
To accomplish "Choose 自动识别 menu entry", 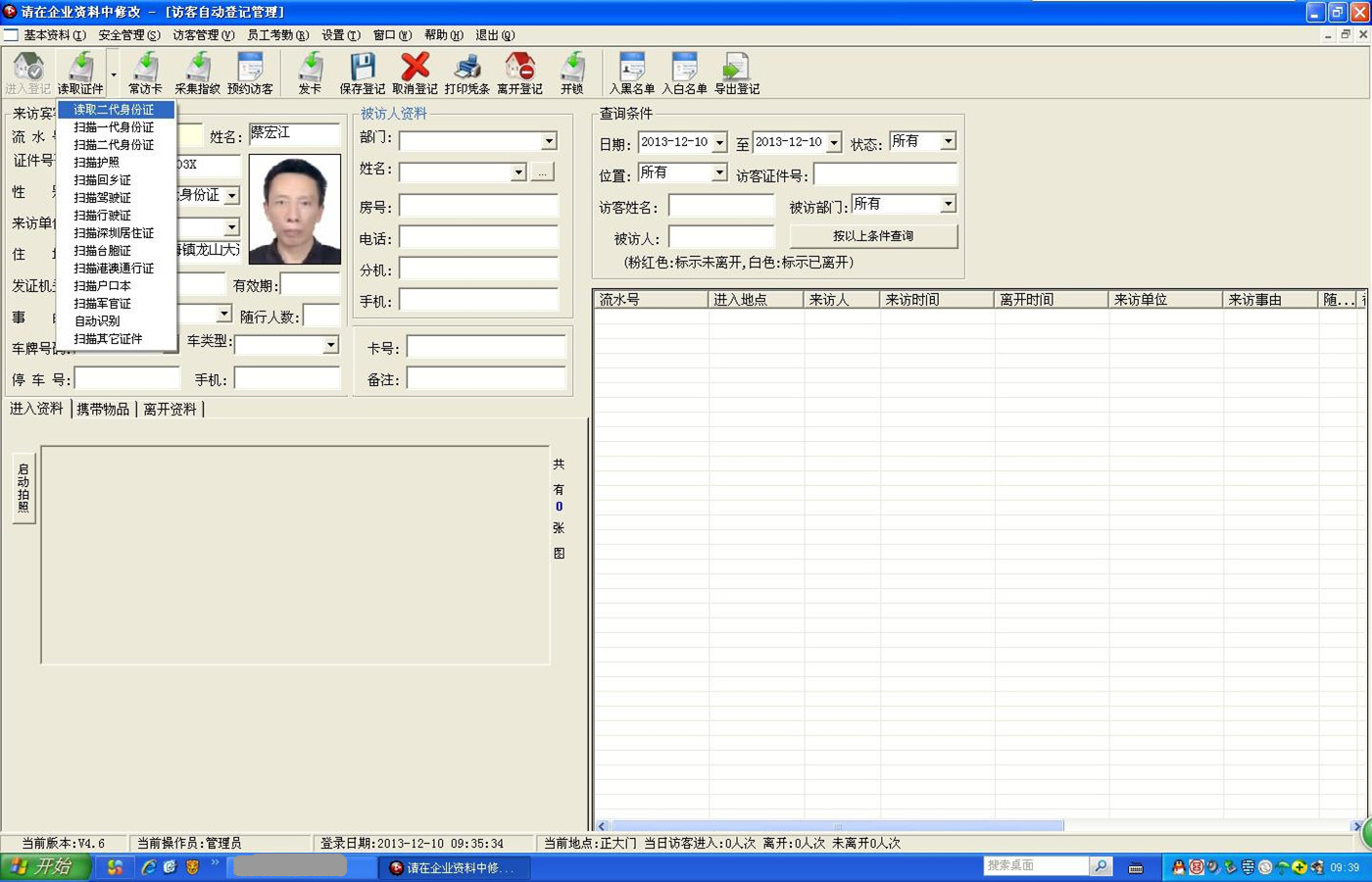I will pos(116,321).
